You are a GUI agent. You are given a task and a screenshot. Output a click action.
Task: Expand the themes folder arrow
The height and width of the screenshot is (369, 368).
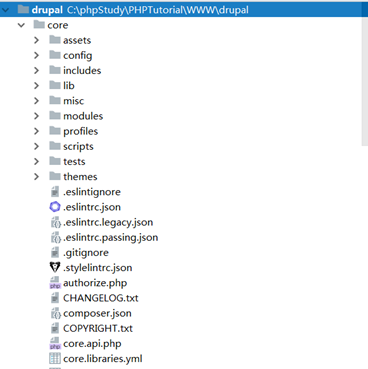[36, 177]
